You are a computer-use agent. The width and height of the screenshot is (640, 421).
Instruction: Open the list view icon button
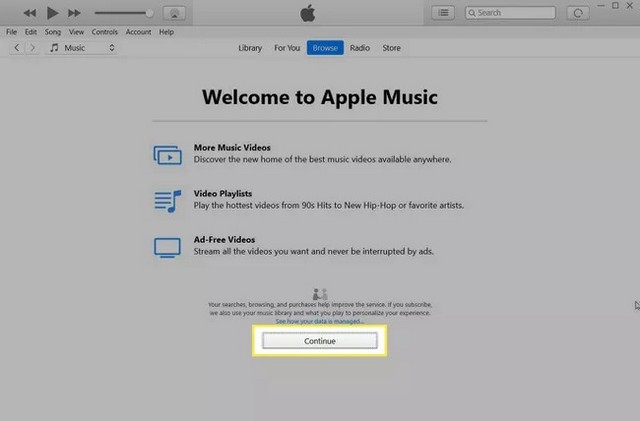coord(444,13)
